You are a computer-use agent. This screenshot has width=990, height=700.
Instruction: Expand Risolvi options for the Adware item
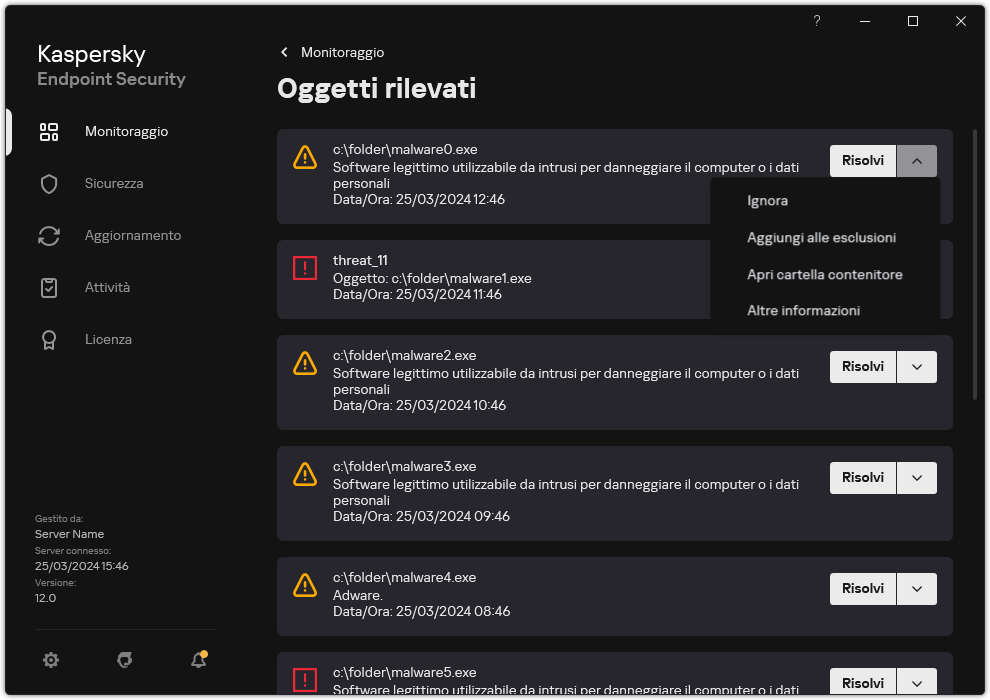916,588
